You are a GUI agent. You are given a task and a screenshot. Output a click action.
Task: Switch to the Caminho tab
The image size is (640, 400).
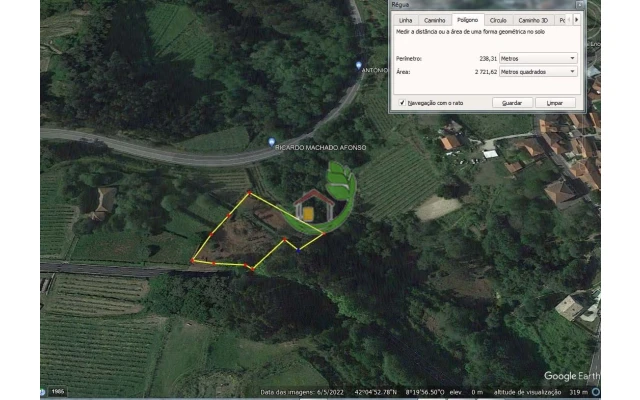434,20
